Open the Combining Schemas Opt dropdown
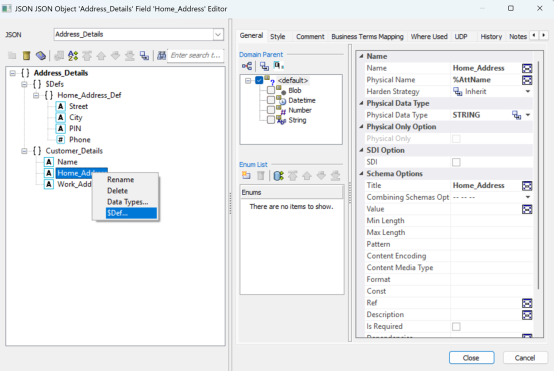554x371 pixels. [x=528, y=197]
